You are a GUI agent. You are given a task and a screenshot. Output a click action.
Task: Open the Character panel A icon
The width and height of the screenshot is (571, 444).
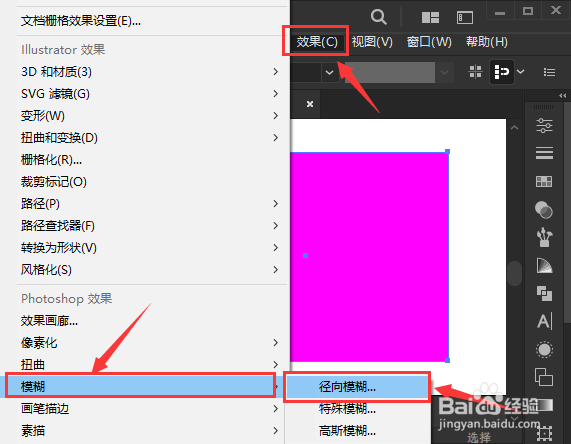click(x=545, y=321)
